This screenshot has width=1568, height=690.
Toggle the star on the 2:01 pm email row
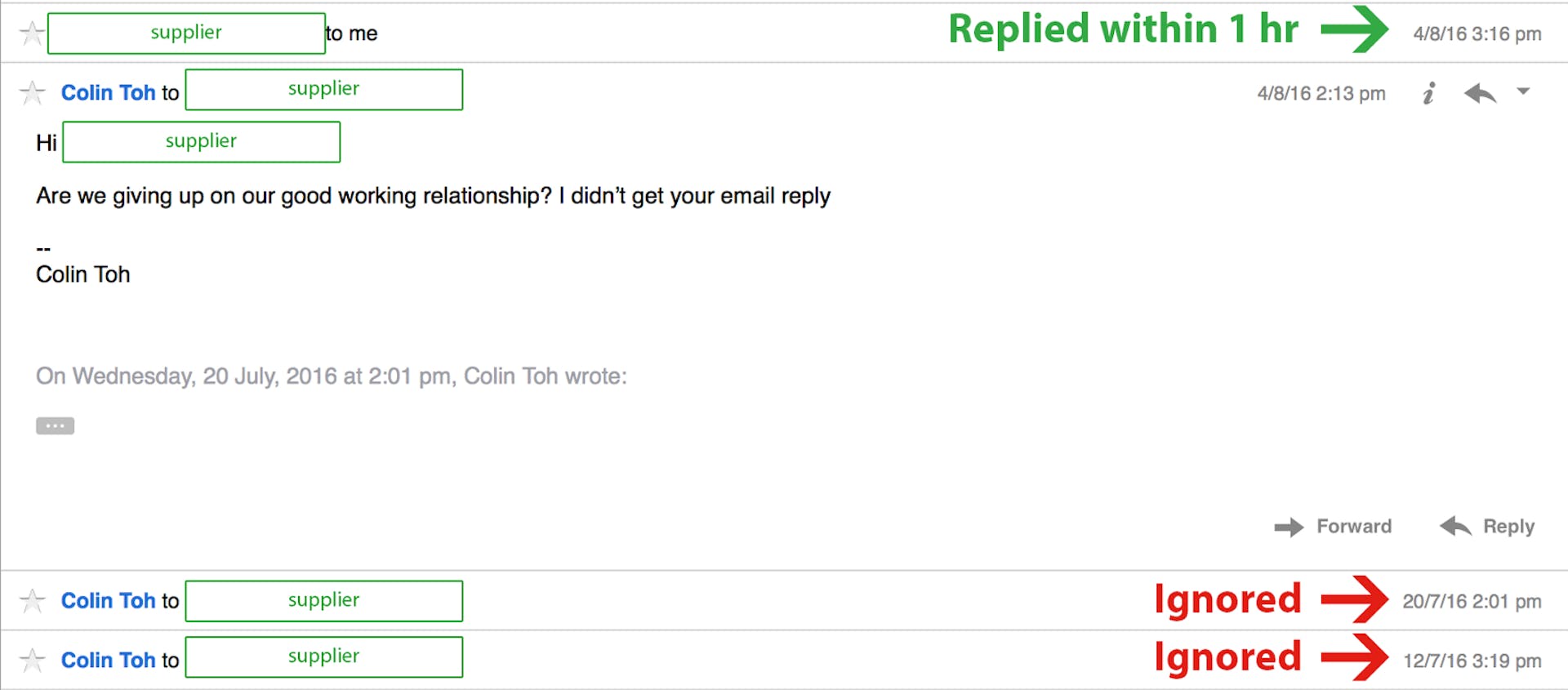click(x=31, y=599)
